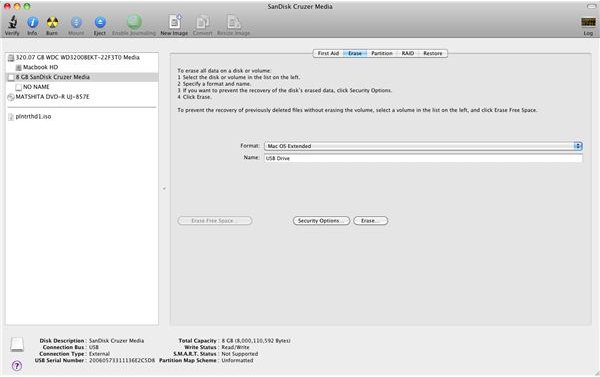
Task: Click the drive icon beside 8 GB SanDisk Cruzer
Action: pos(11,77)
